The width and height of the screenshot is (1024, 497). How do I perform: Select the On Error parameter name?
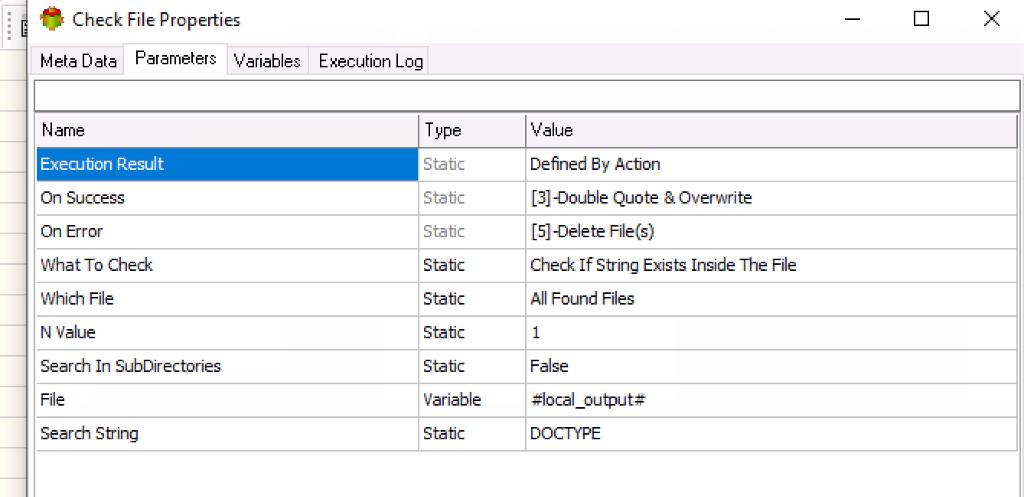227,231
